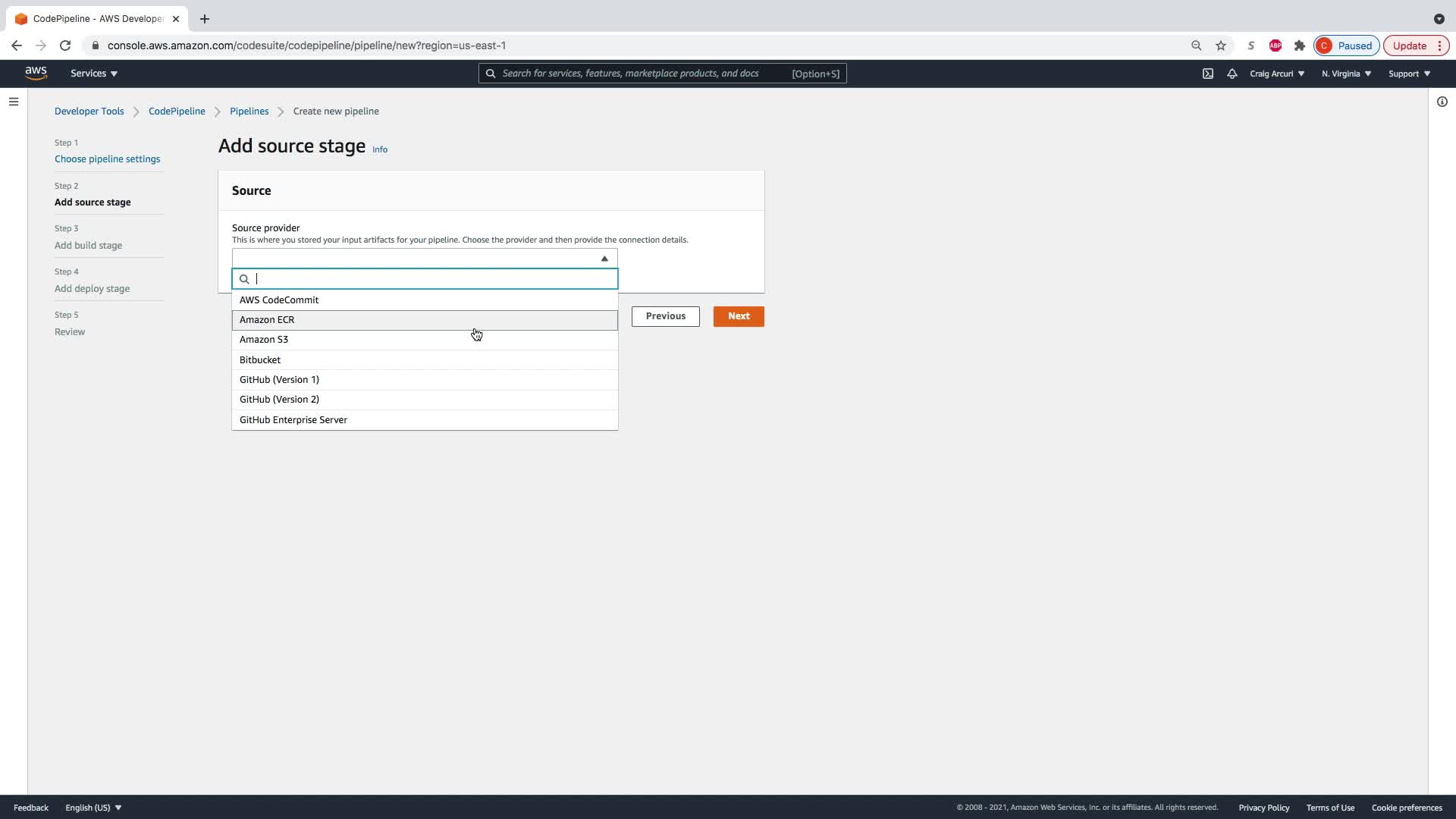Click the Previous button
Image resolution: width=1456 pixels, height=819 pixels.
click(x=665, y=316)
